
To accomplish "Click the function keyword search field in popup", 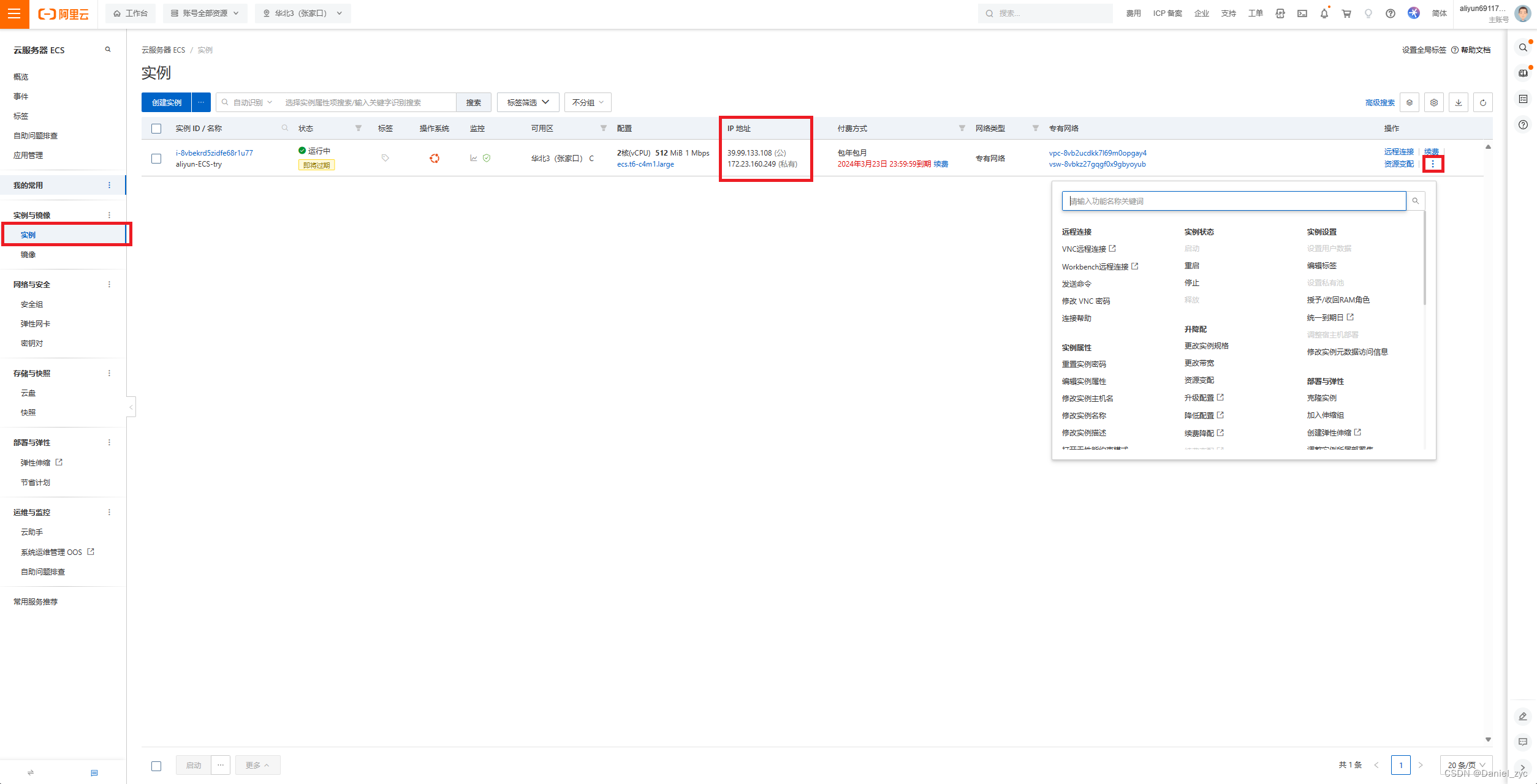I will (x=1233, y=201).
